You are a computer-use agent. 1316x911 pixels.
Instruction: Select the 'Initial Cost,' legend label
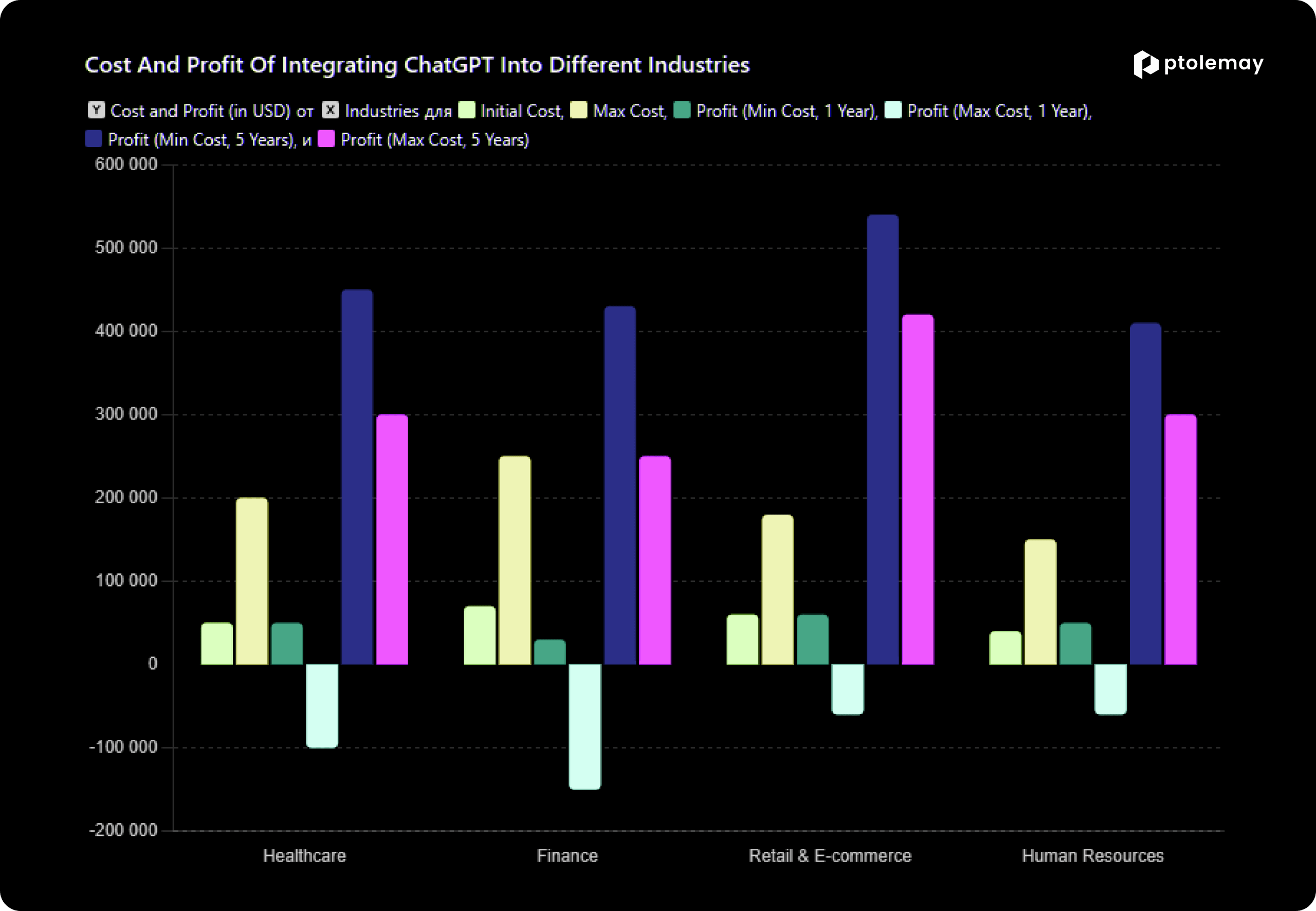522,111
